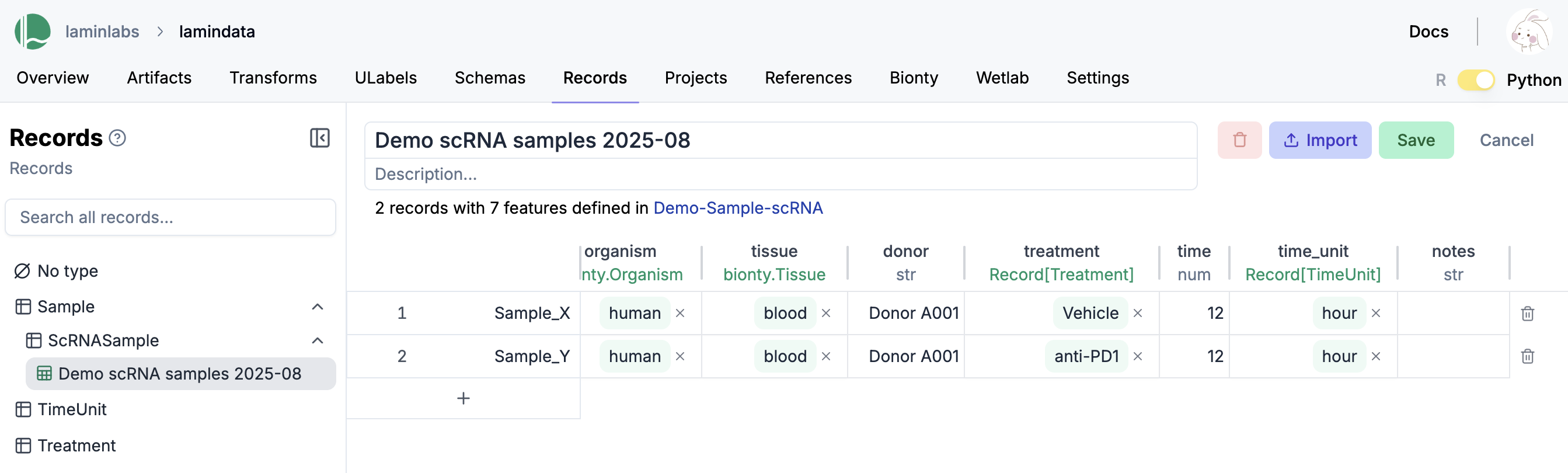The height and width of the screenshot is (473, 1568).
Task: Select the Records tab
Action: 595,78
